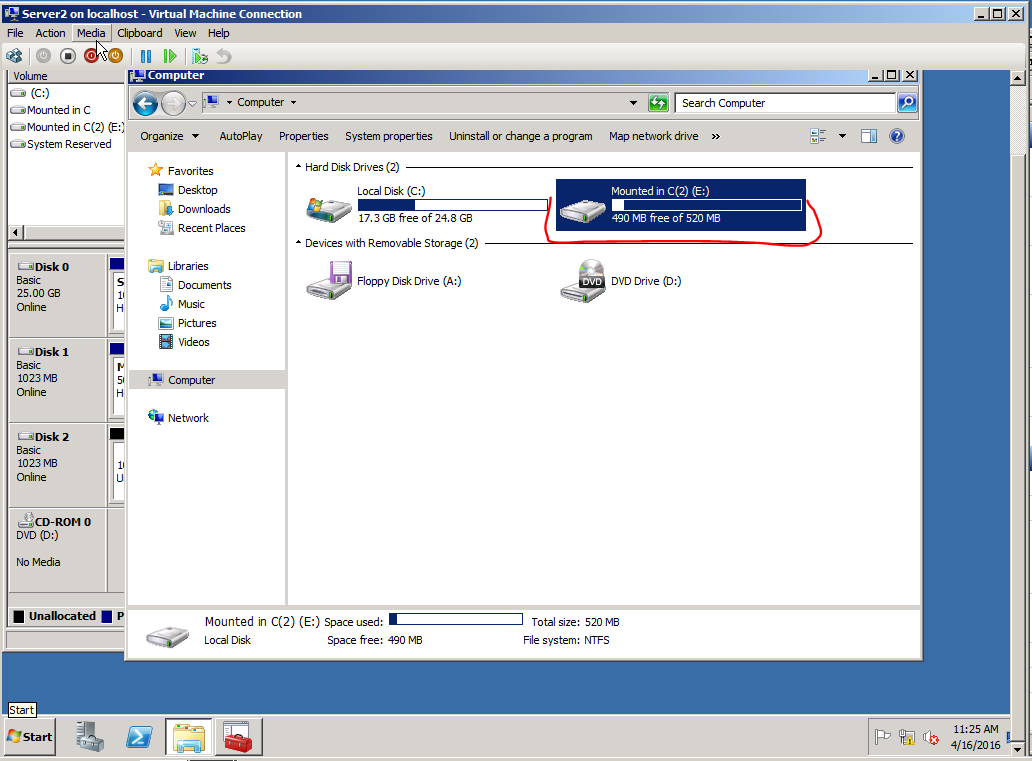
Task: Refresh the Computer address bar
Action: [658, 103]
